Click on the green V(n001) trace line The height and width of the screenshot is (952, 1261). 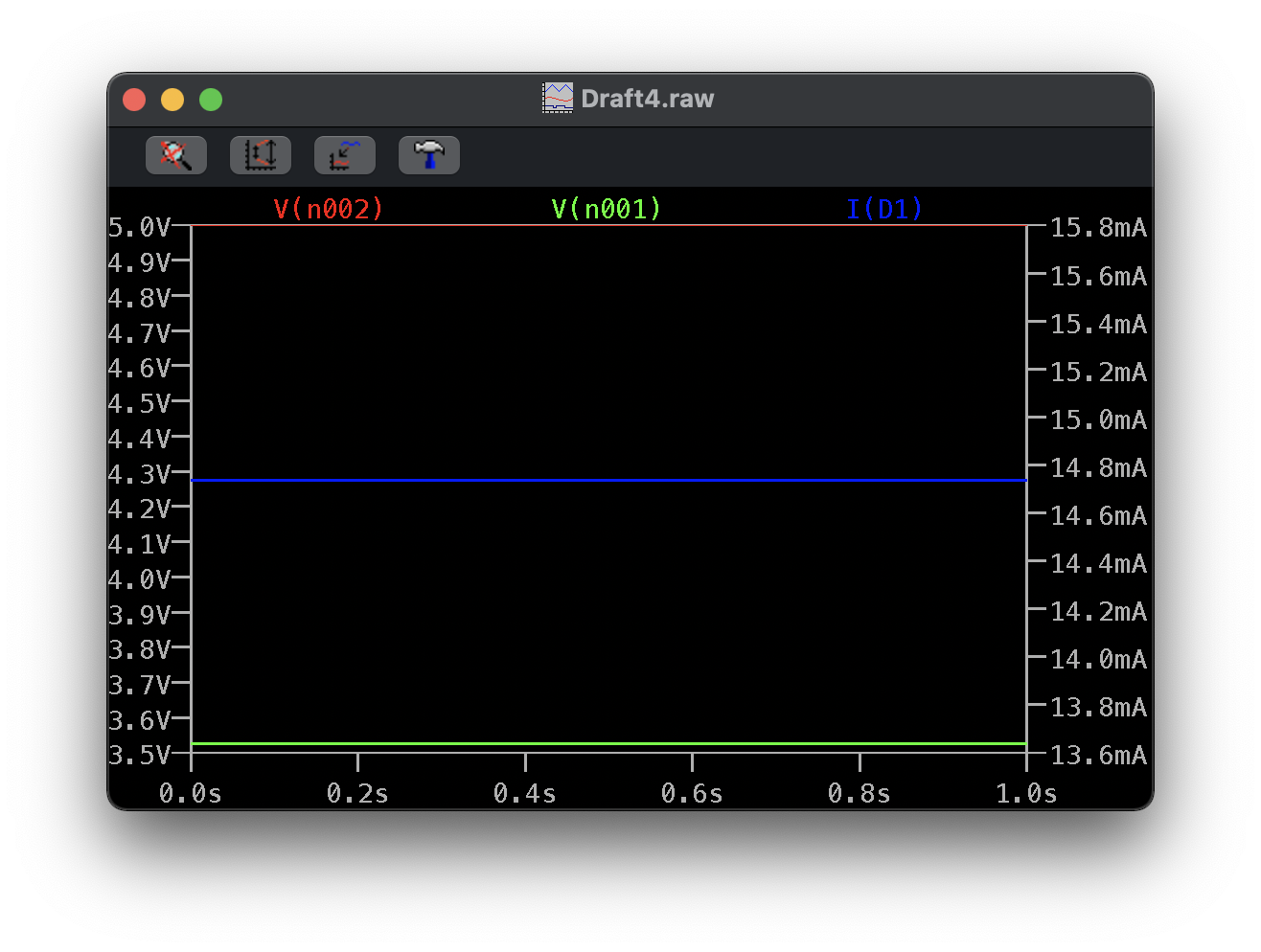[x=609, y=743]
